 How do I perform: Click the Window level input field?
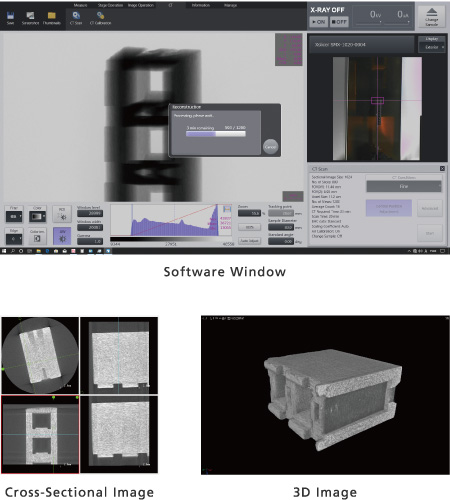point(90,213)
